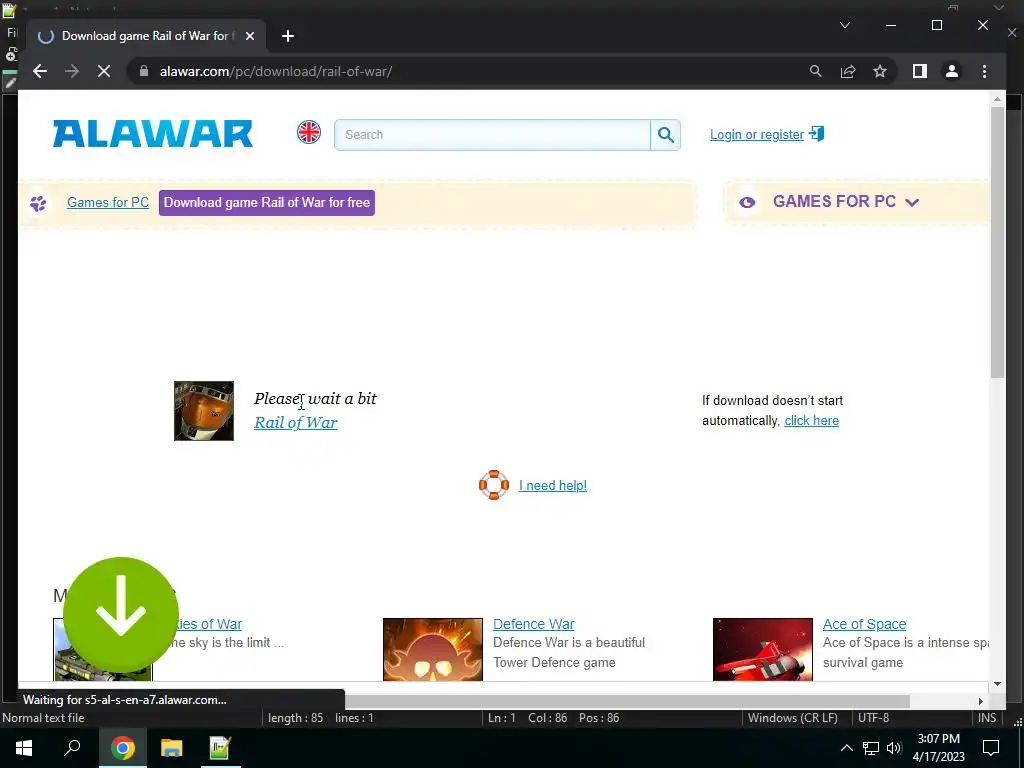Click the login door icon
The height and width of the screenshot is (768, 1024).
click(816, 134)
